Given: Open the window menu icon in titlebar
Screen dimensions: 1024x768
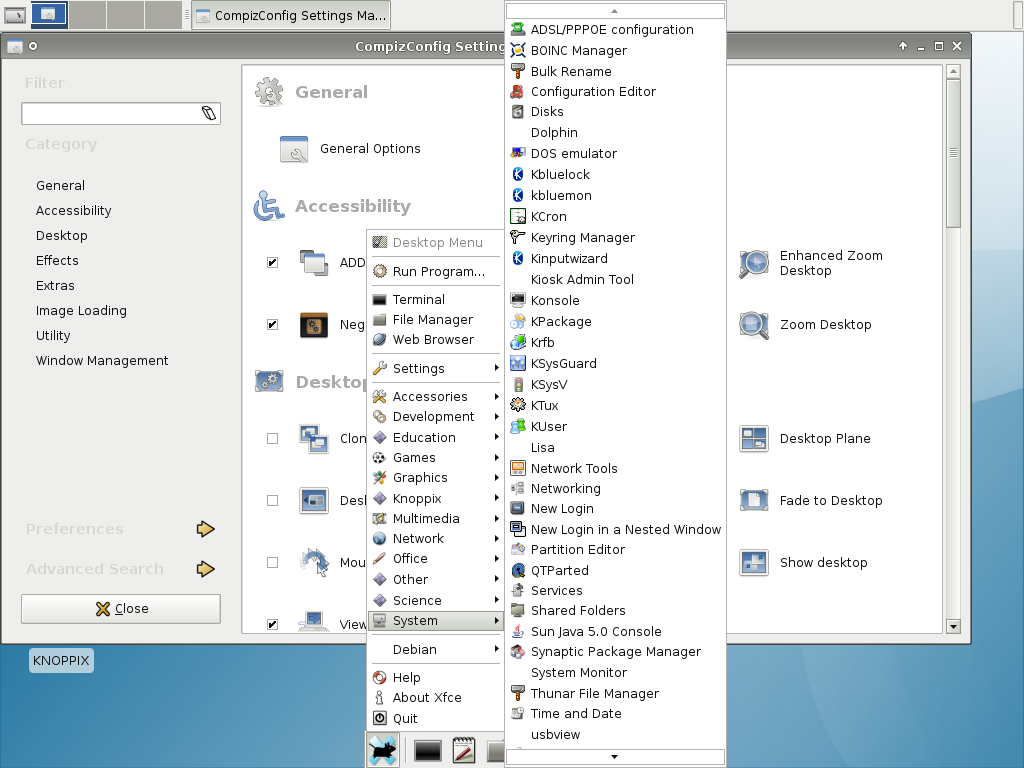Looking at the screenshot, I should [15, 46].
